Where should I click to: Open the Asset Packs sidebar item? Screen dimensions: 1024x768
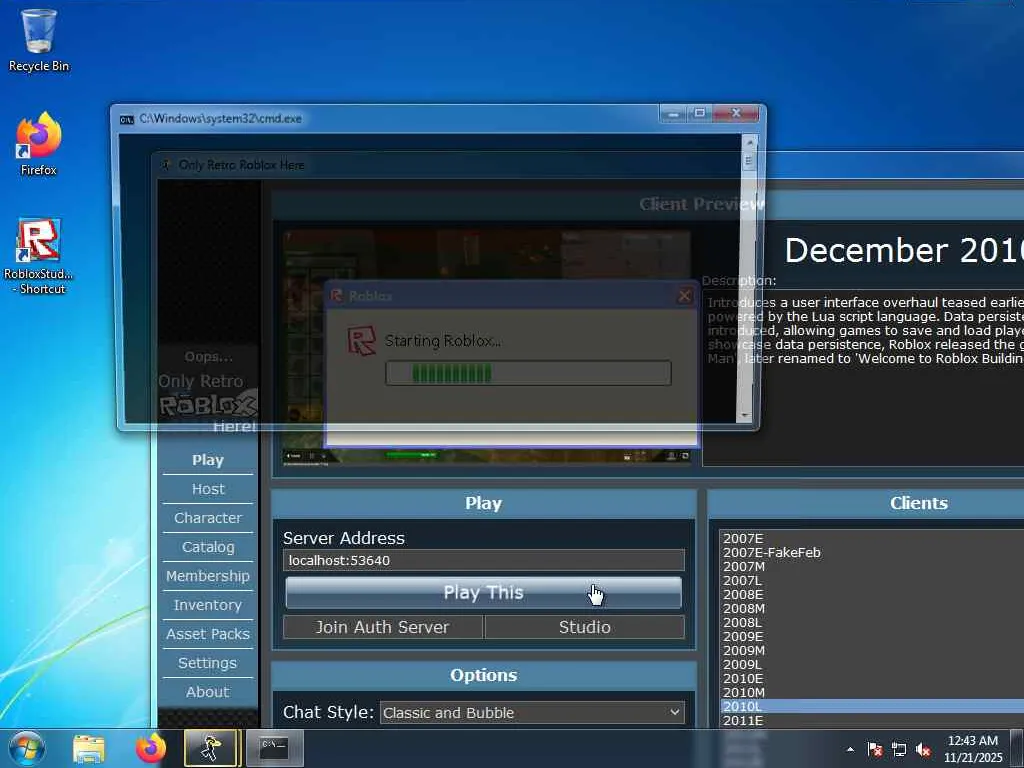click(x=208, y=633)
